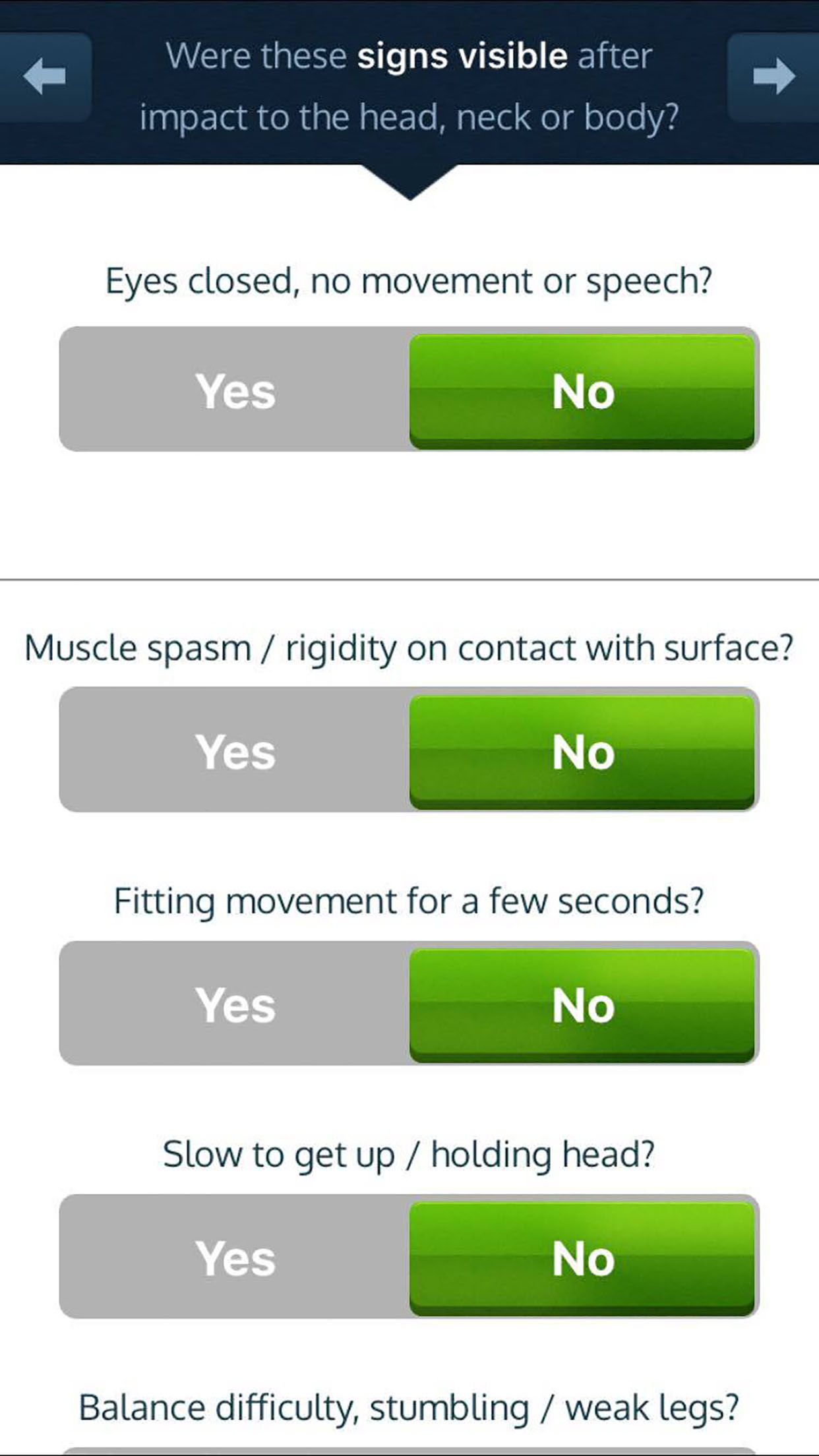
Task: Tap the 'Slow to get up / holding head?' text
Action: (x=409, y=1155)
